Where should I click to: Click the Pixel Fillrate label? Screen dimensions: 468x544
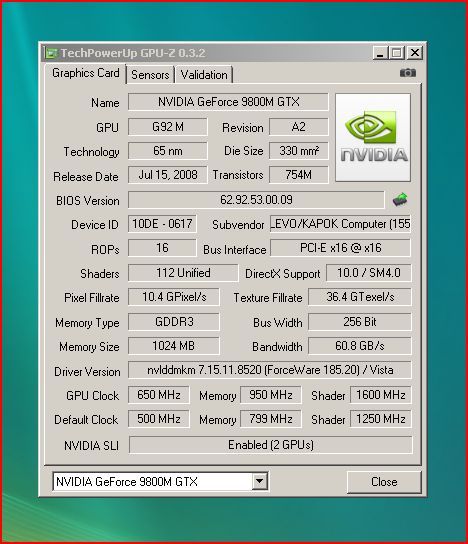(92, 298)
